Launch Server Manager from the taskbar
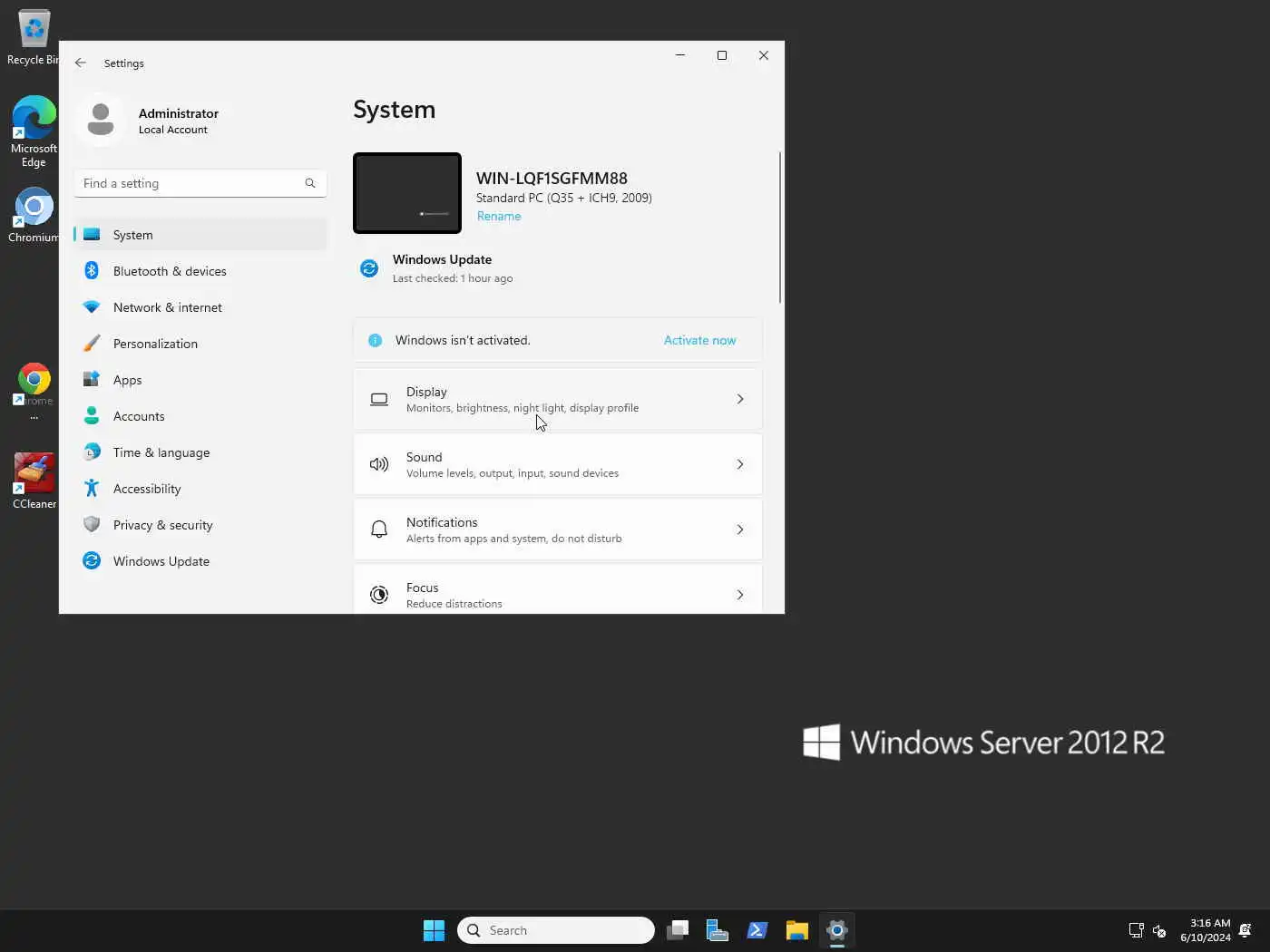This screenshot has height=952, width=1270. (x=718, y=930)
